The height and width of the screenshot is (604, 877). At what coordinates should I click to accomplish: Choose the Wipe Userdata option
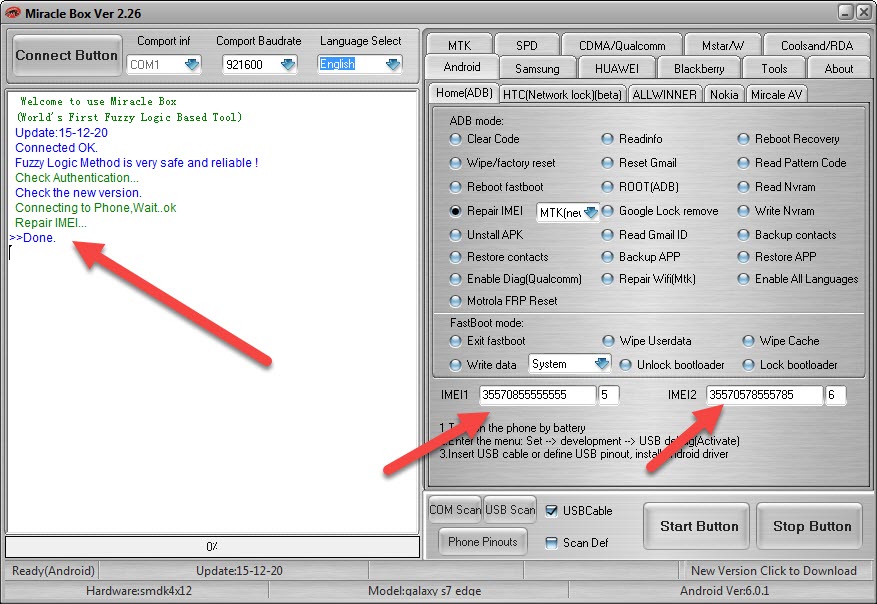tap(608, 341)
